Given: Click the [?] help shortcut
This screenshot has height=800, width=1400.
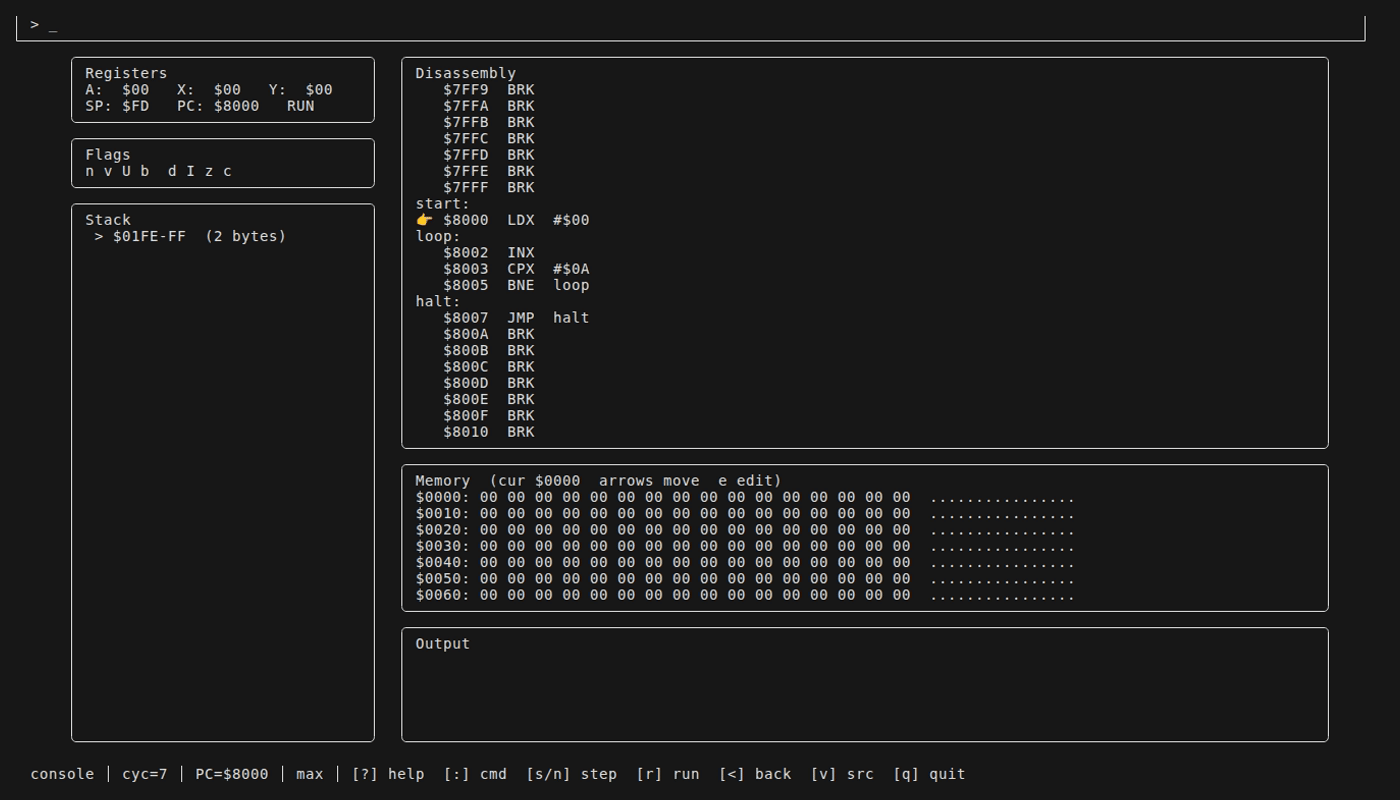Looking at the screenshot, I should click(x=388, y=774).
